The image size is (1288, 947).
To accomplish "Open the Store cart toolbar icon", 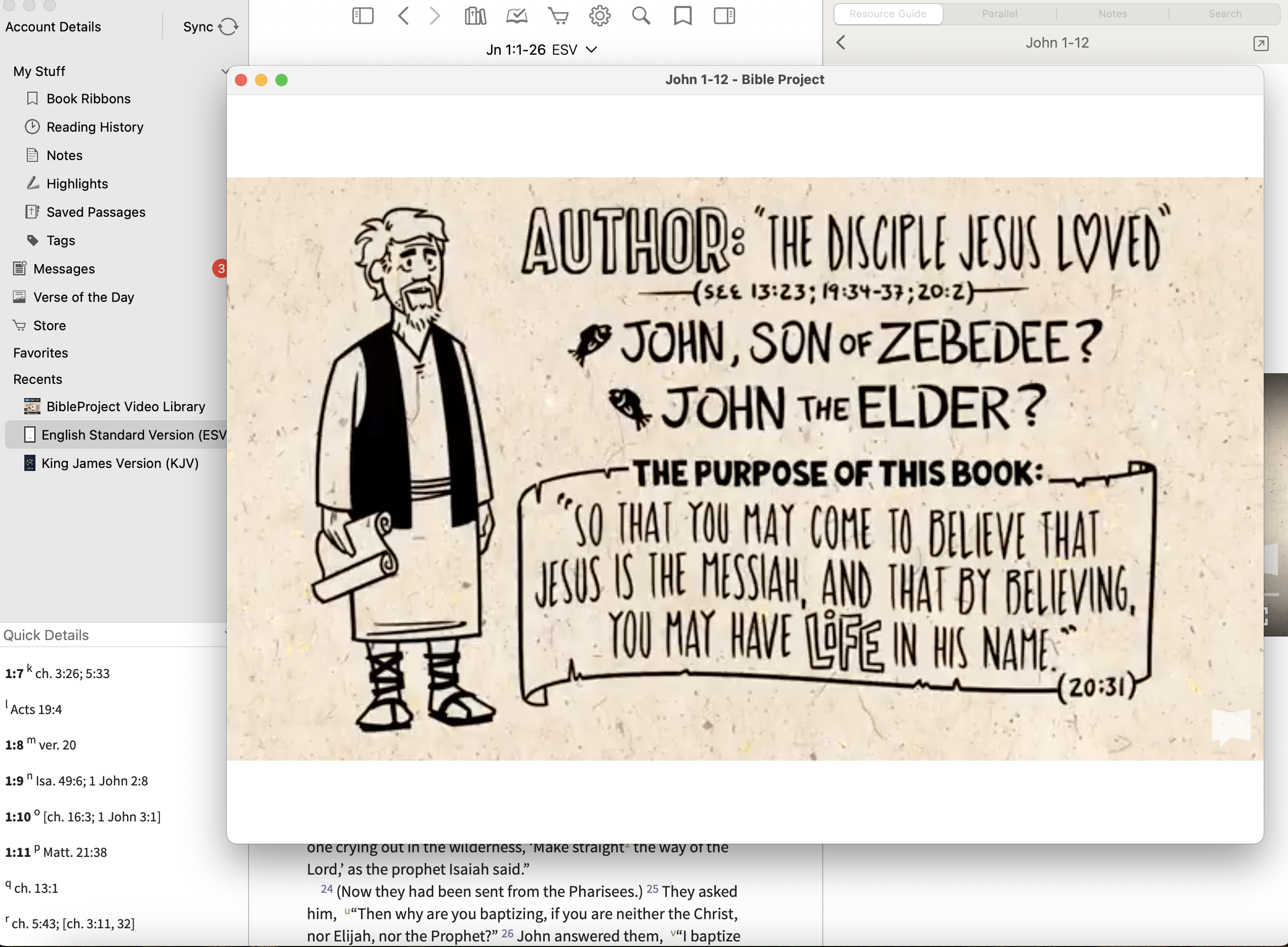I will [x=558, y=16].
